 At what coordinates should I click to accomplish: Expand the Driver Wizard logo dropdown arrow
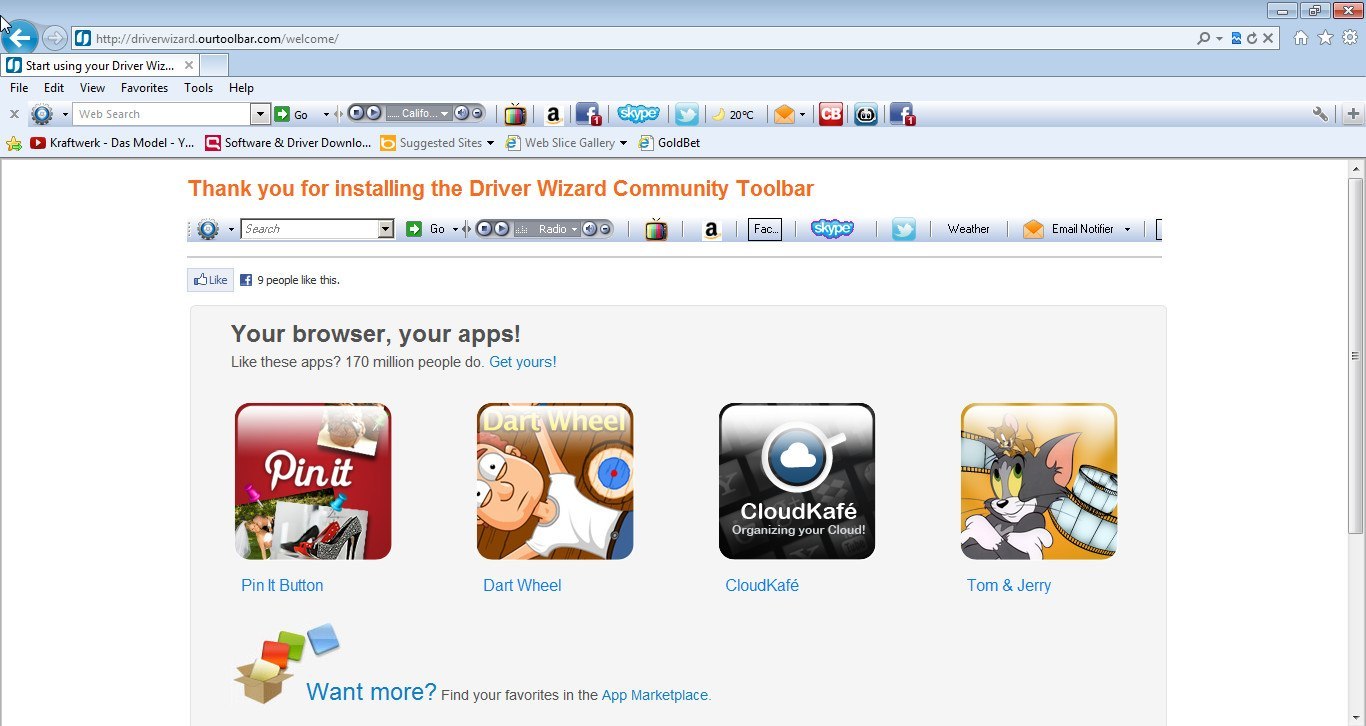[x=65, y=114]
